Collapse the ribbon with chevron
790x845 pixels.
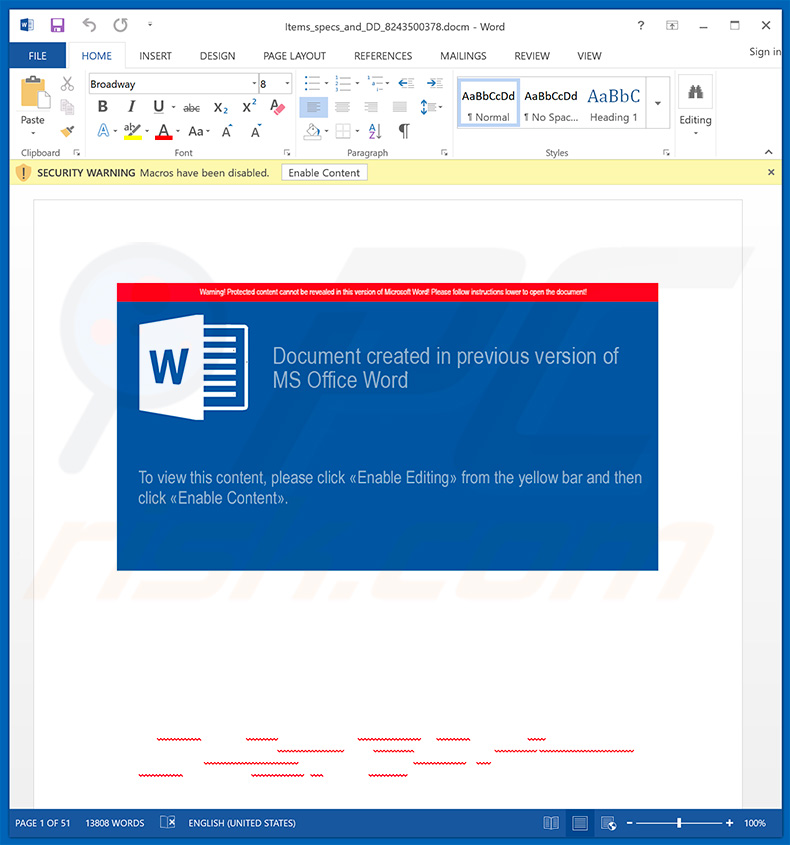click(768, 152)
